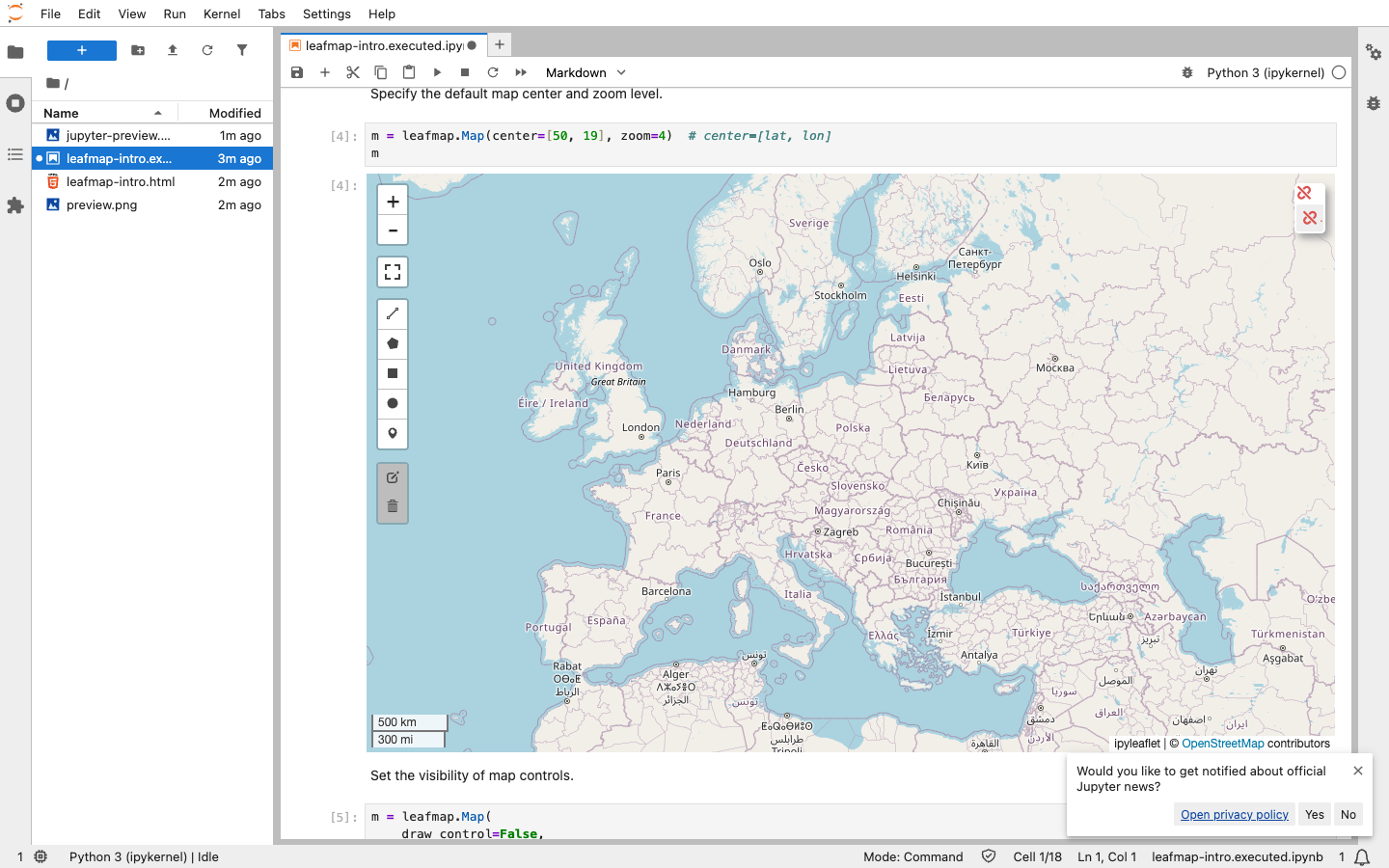Screen dimensions: 1389x868
Task: Run the selected cell
Action: tap(437, 72)
